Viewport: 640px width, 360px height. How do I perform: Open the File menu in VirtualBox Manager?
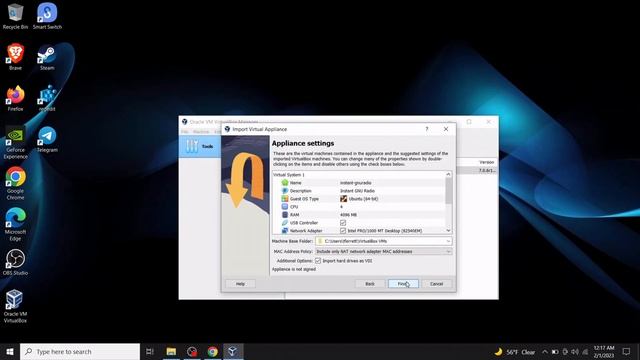(185, 132)
